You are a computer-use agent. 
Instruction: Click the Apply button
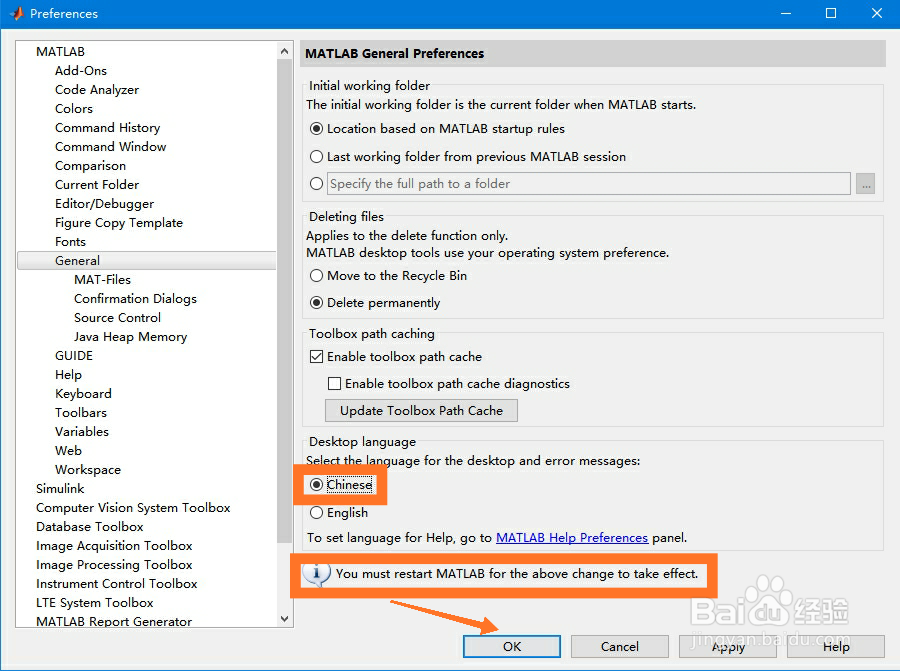[728, 646]
